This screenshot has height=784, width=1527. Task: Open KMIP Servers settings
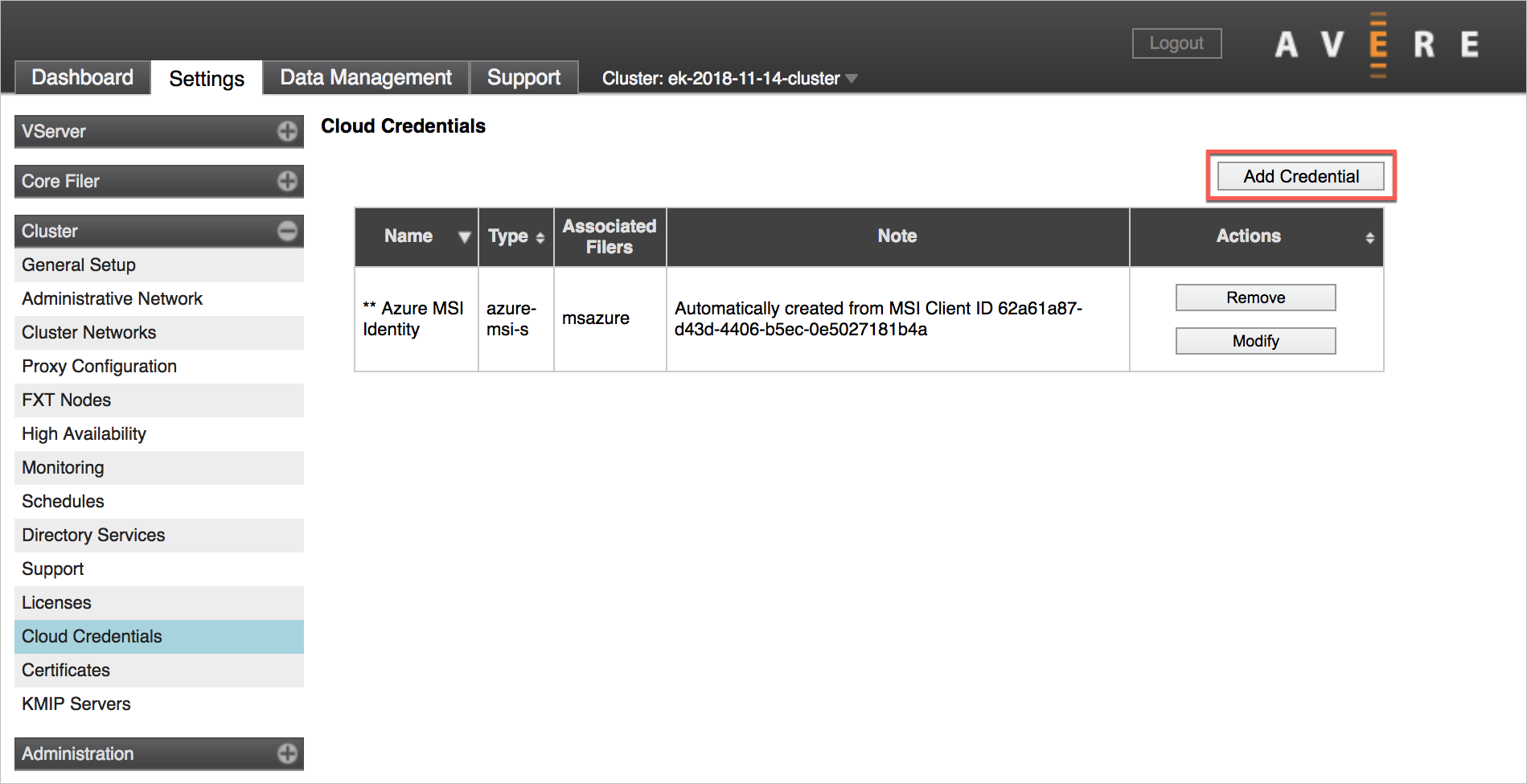click(x=159, y=704)
